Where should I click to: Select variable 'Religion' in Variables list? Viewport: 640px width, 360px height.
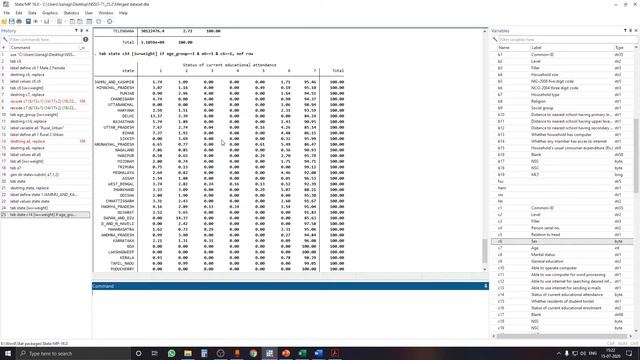[x=562, y=101]
